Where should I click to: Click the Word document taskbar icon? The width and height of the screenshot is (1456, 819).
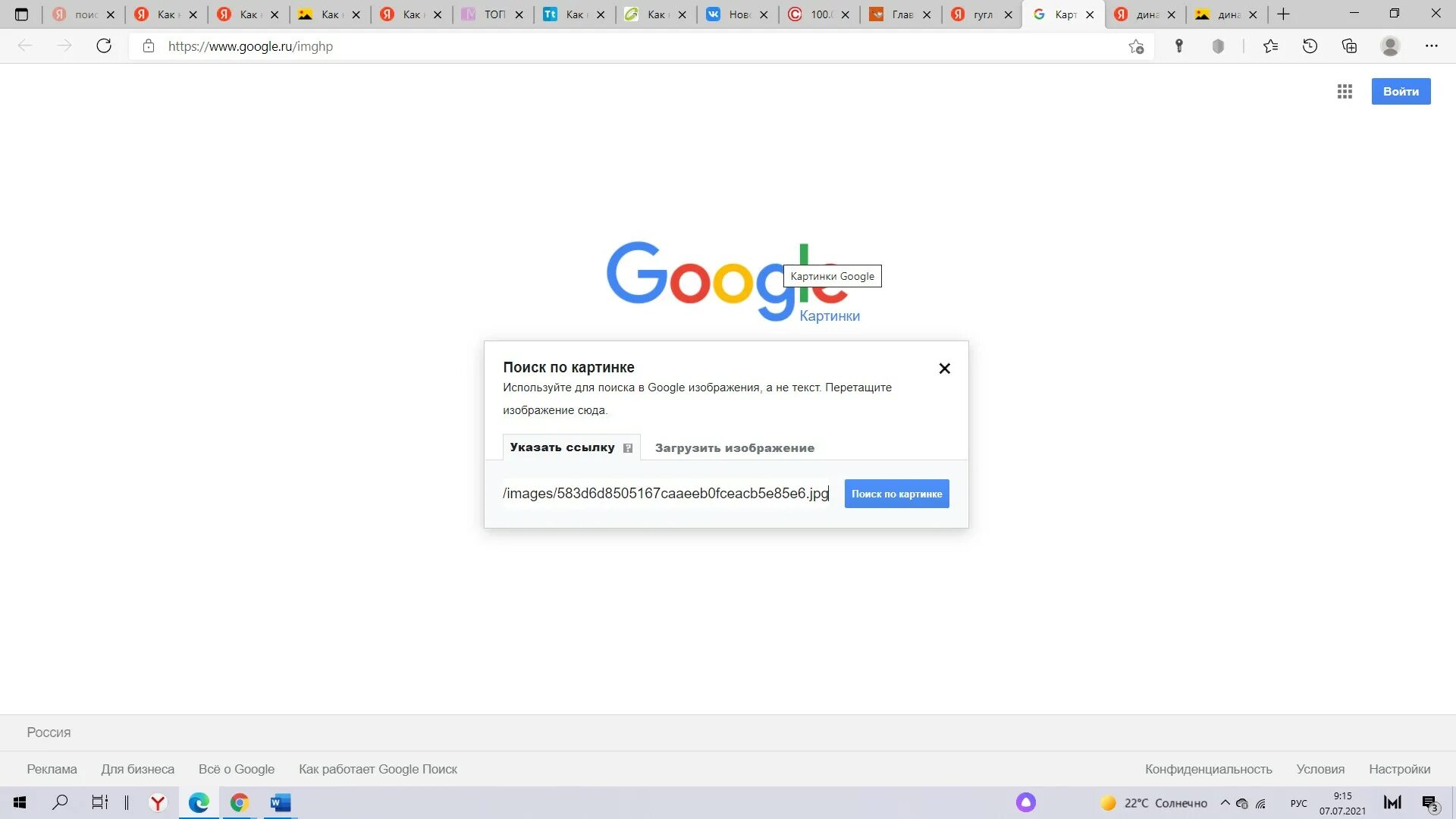[x=281, y=802]
